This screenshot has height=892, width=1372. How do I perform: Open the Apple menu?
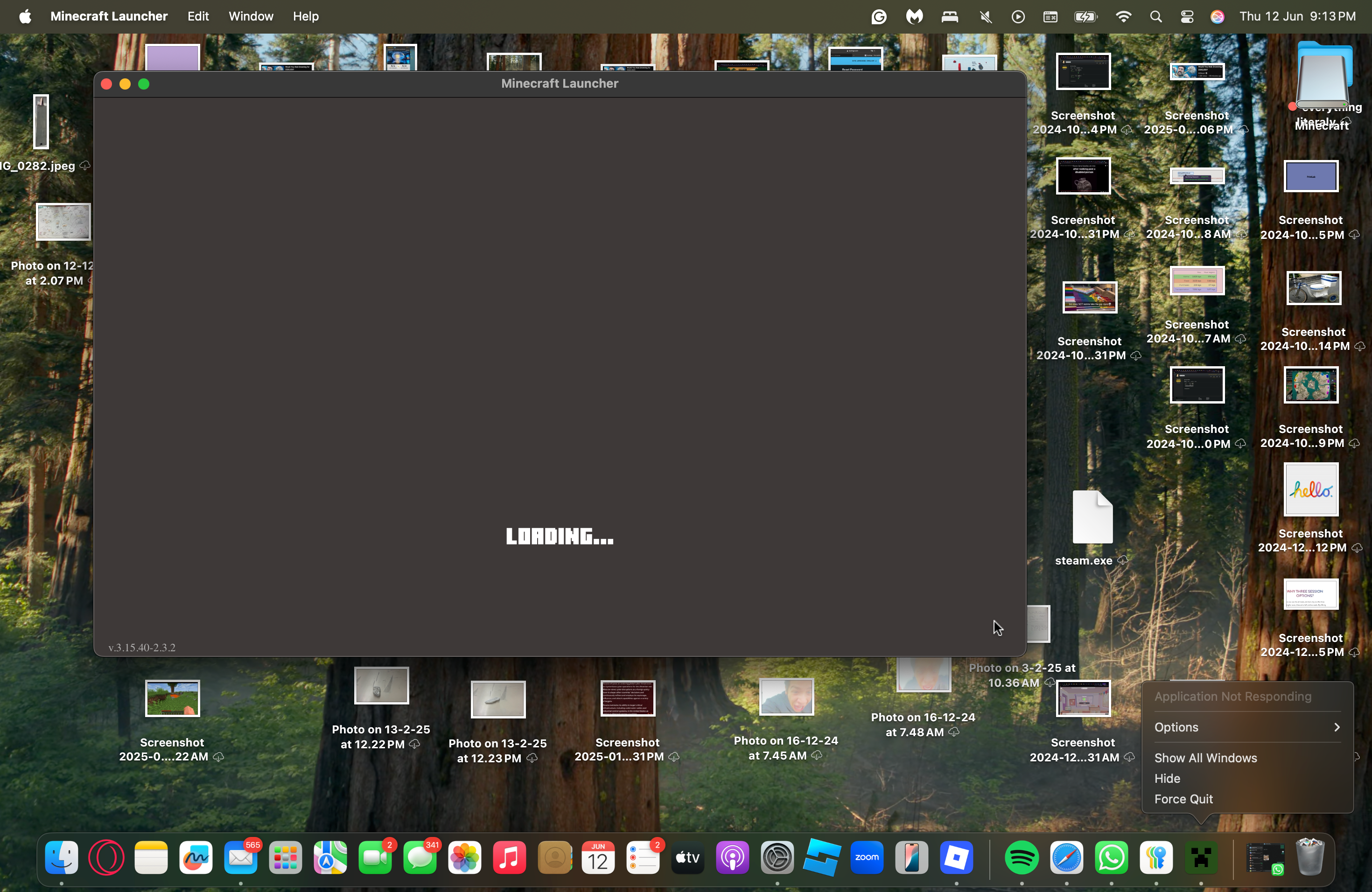tap(25, 16)
